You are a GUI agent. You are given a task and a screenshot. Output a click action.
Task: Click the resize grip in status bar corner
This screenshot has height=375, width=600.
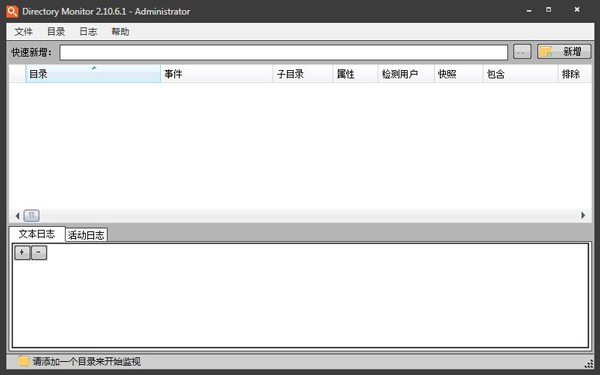click(x=589, y=364)
